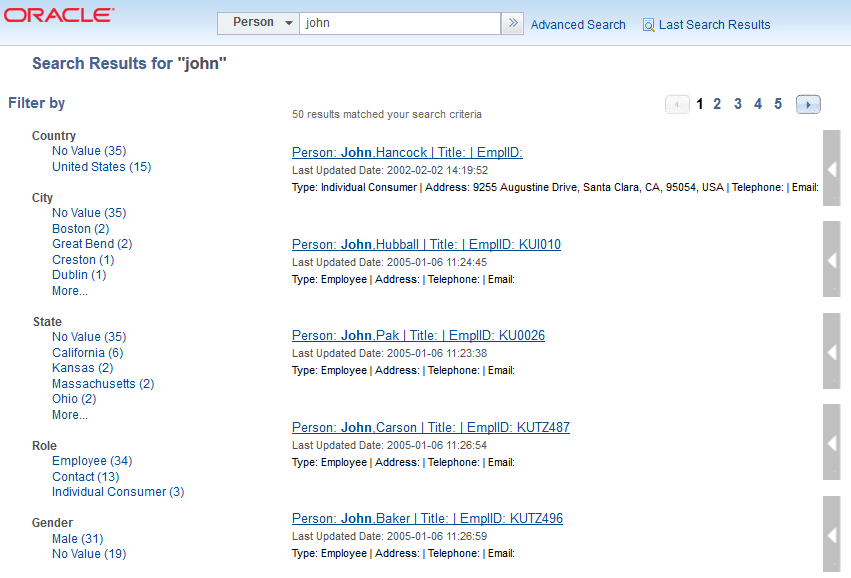The width and height of the screenshot is (851, 578).
Task: Click the previous page arrow
Action: pyautogui.click(x=677, y=104)
